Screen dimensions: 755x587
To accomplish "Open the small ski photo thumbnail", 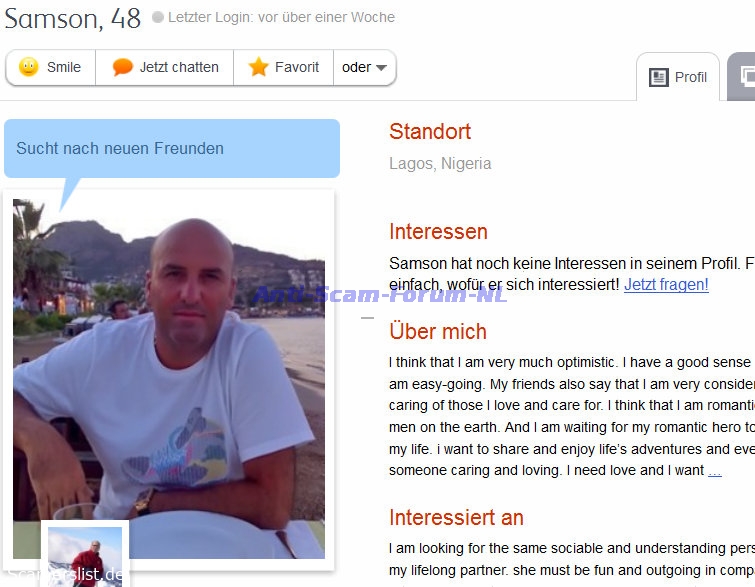I will [85, 556].
